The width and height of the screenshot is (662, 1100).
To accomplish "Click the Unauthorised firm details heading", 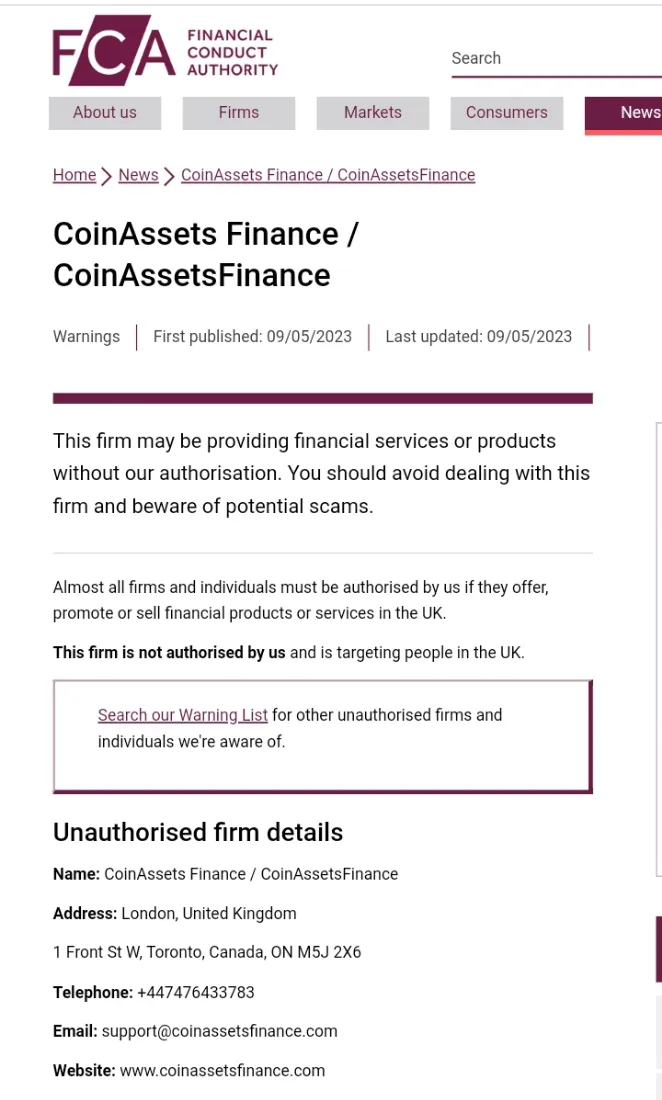I will (198, 833).
